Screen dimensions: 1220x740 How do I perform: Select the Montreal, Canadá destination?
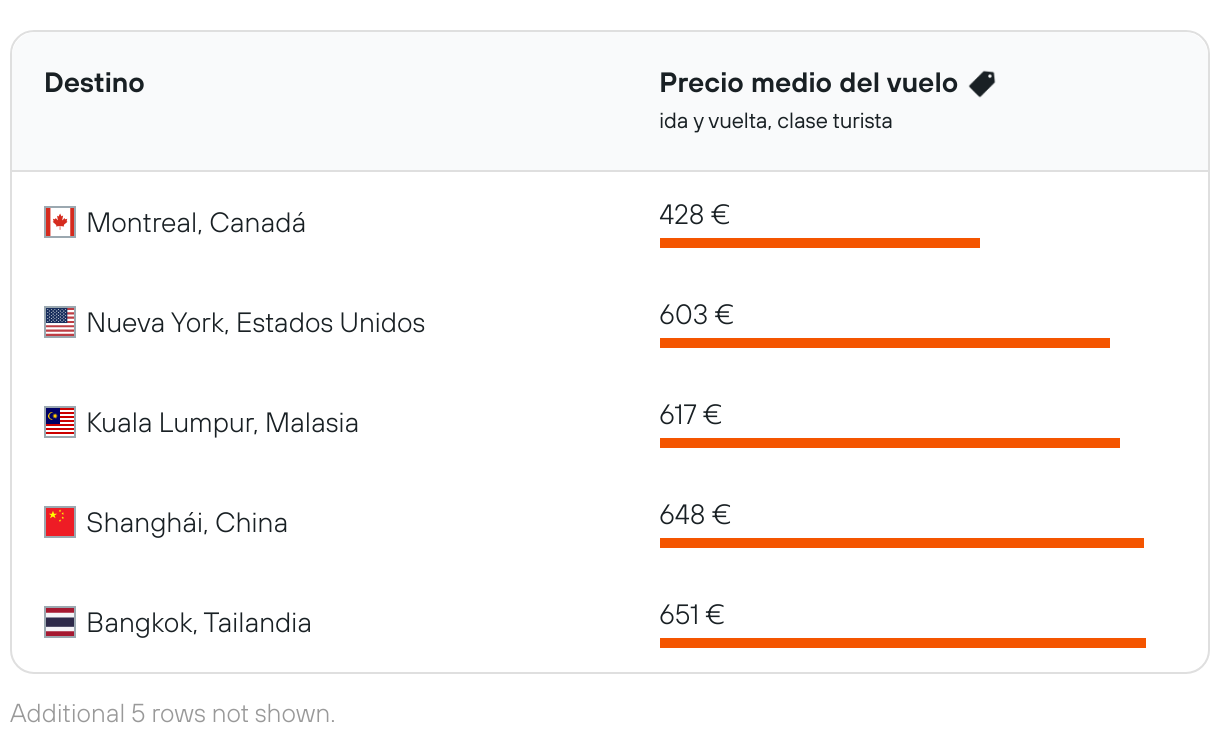196,222
